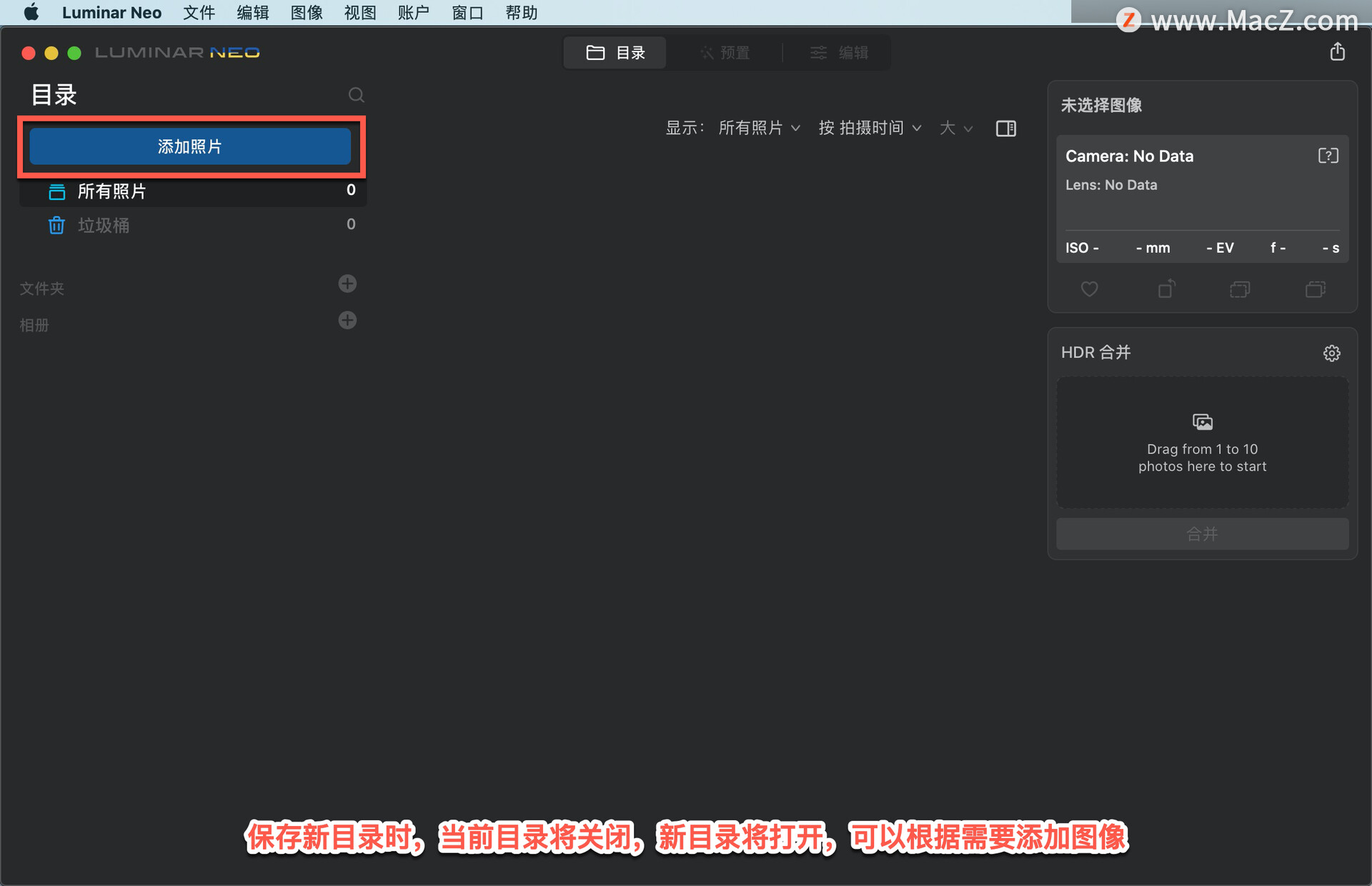Open the 编辑 menu in menu bar
The width and height of the screenshot is (1372, 886).
(x=253, y=13)
